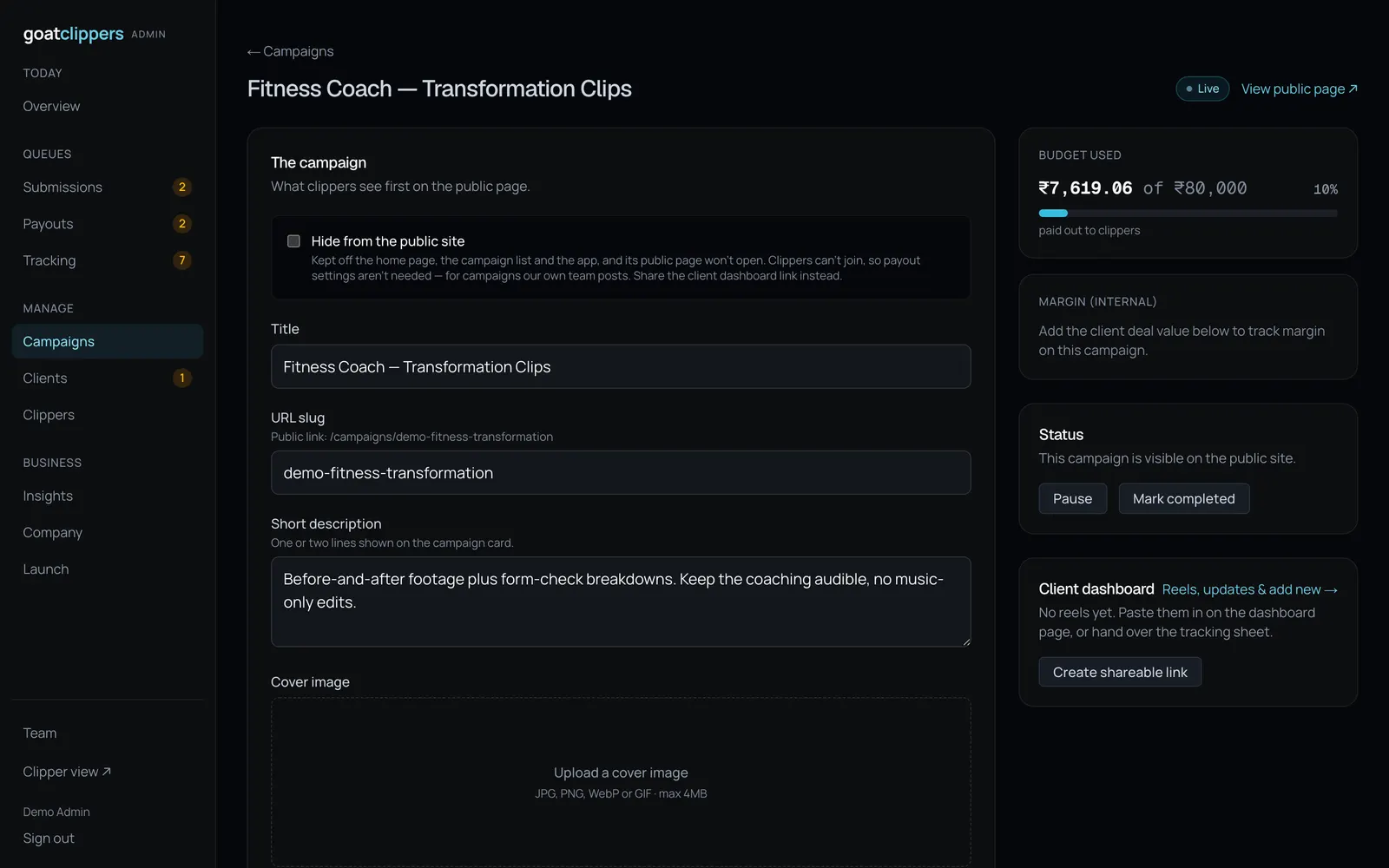
Task: Open the Launch page
Action: tap(108, 569)
